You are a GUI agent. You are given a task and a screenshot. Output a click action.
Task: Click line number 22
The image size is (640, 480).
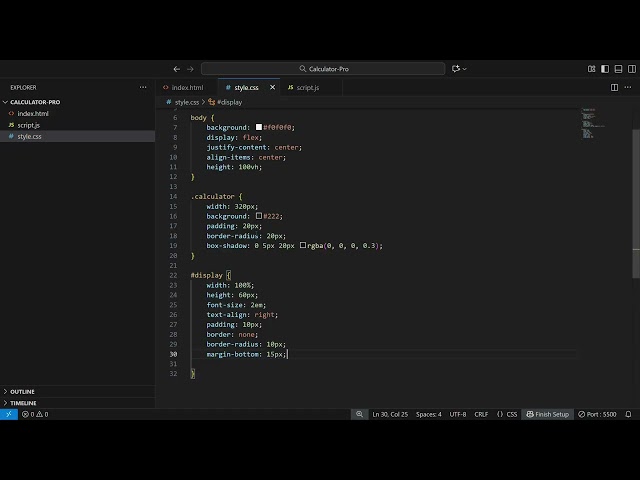[x=173, y=275]
